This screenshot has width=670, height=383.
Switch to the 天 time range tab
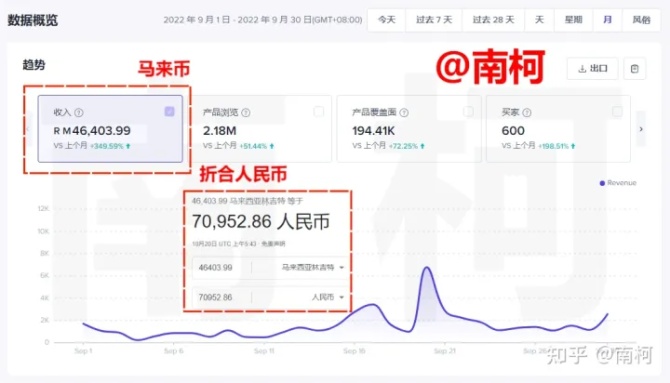tap(539, 20)
